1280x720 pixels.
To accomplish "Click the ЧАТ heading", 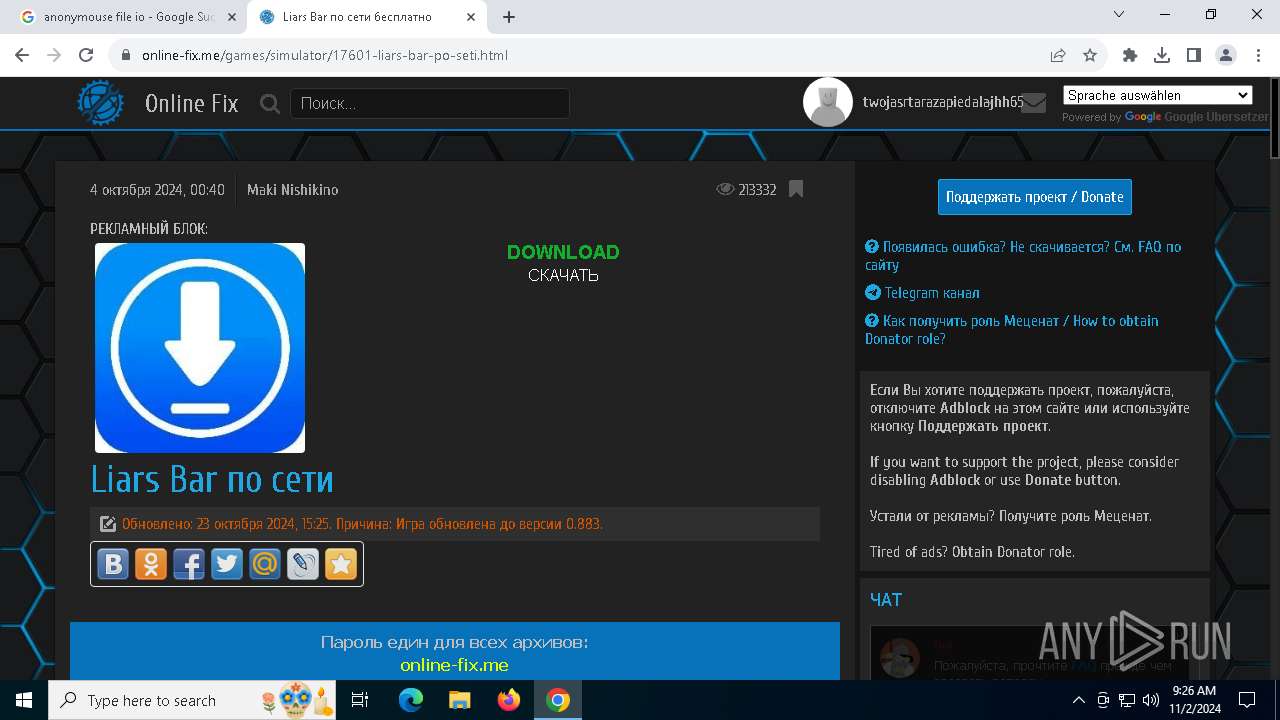I will 886,600.
